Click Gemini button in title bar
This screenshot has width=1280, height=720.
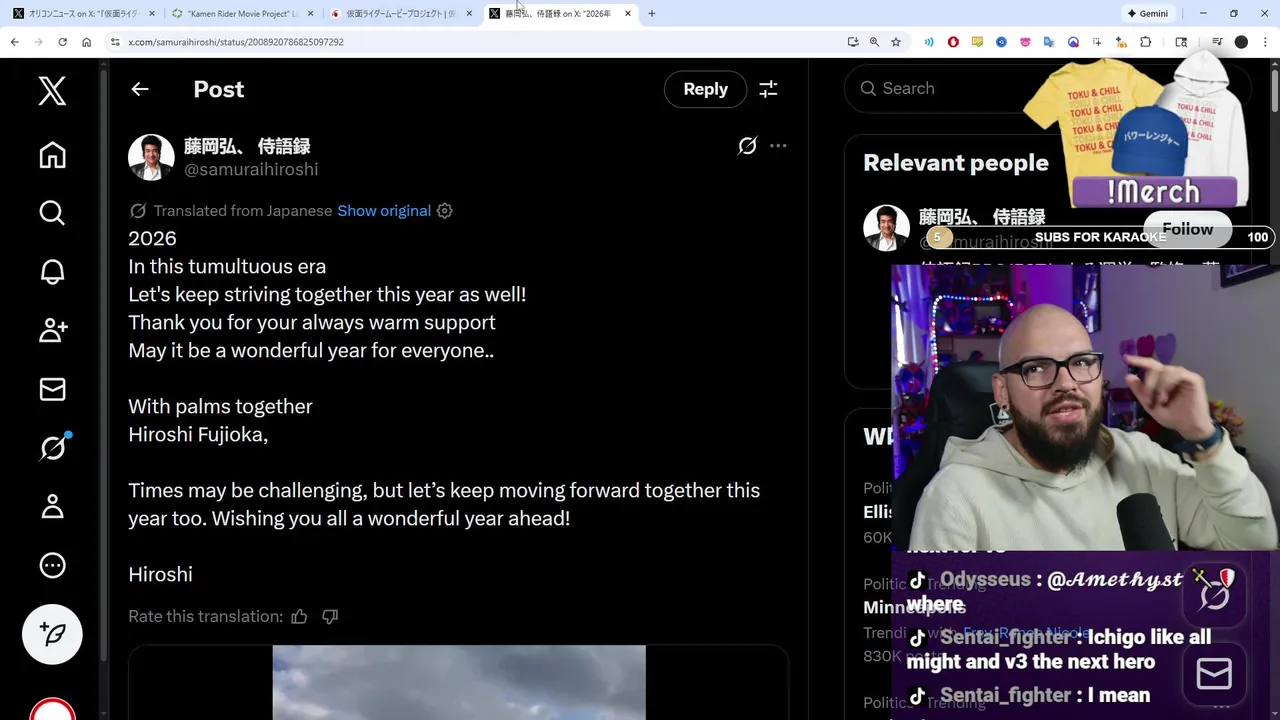coord(1148,14)
